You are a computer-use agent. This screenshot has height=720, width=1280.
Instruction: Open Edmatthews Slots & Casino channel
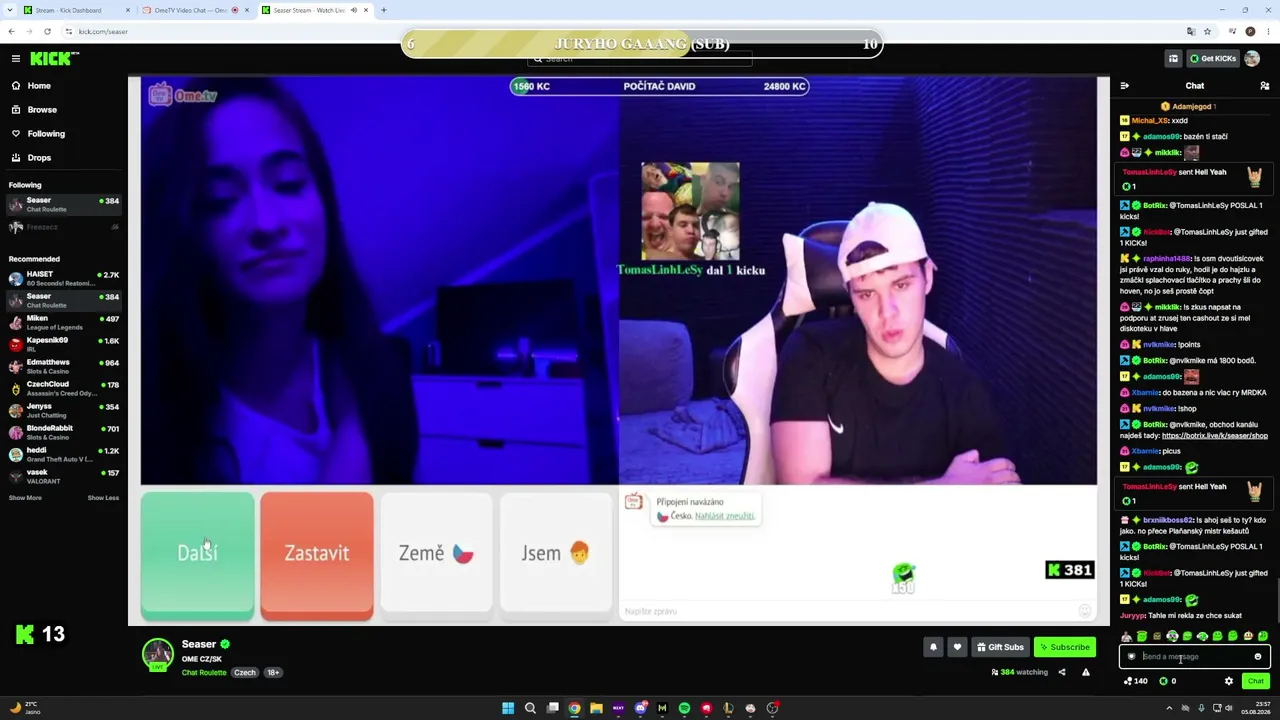[x=64, y=366]
